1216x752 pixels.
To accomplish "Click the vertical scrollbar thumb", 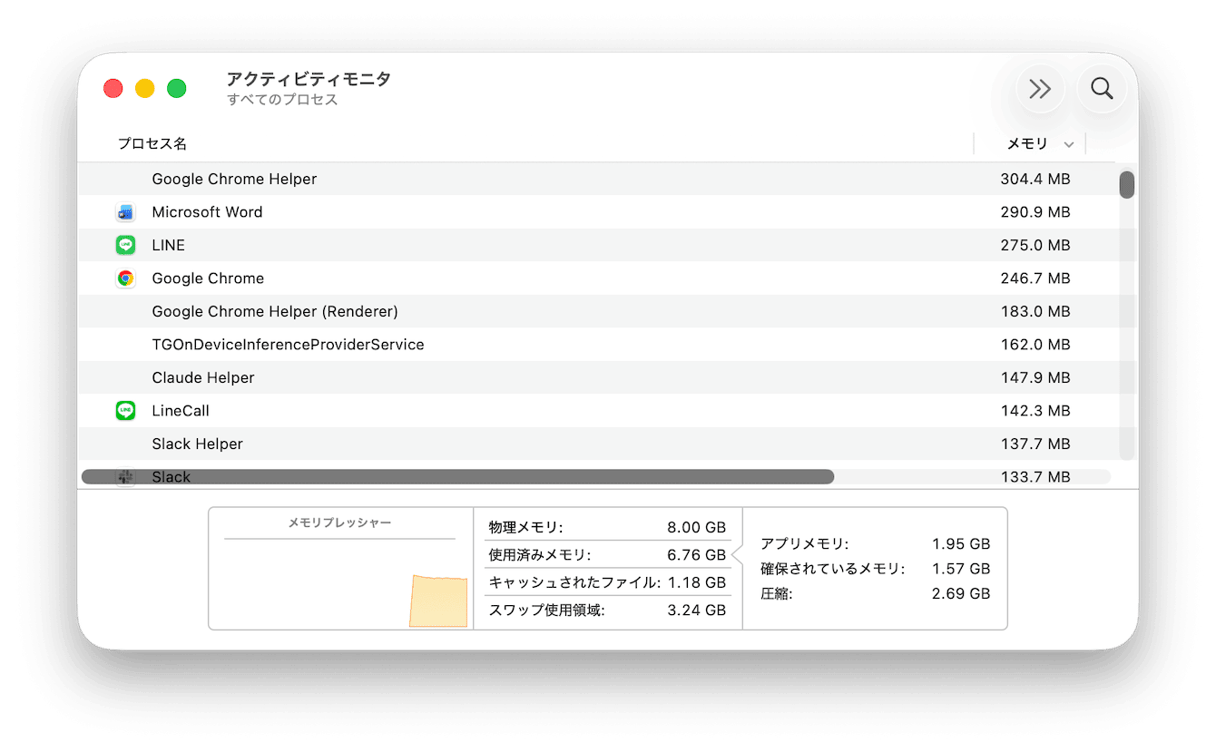I will point(1127,185).
